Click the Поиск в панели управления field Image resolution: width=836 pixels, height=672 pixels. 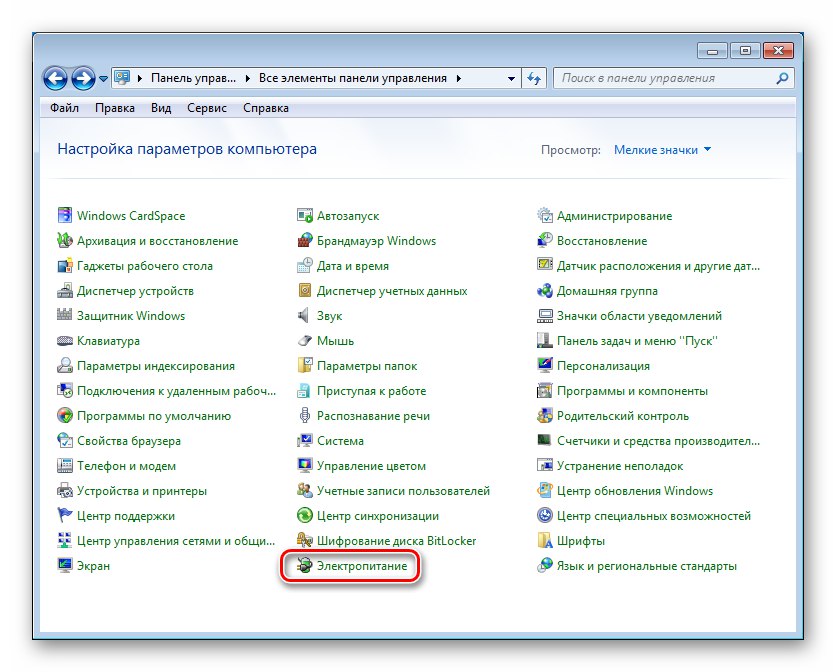tap(674, 78)
